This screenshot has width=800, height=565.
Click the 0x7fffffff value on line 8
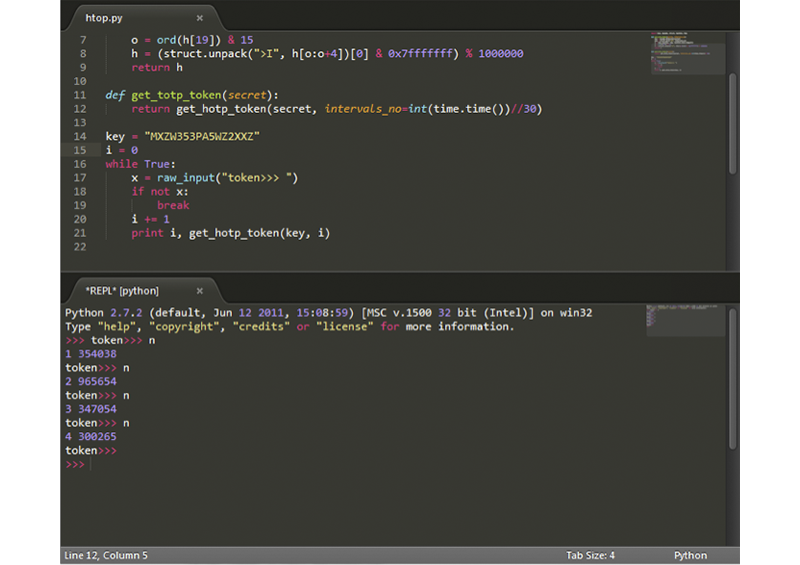click(x=420, y=54)
